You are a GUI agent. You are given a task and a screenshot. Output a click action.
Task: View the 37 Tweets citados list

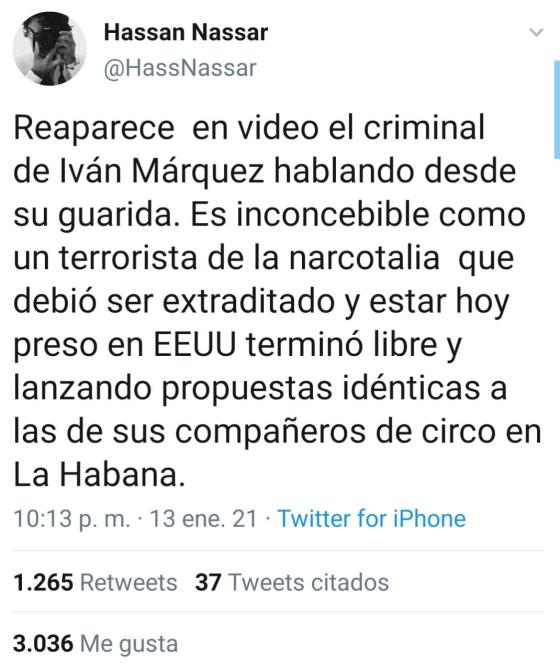tap(292, 582)
